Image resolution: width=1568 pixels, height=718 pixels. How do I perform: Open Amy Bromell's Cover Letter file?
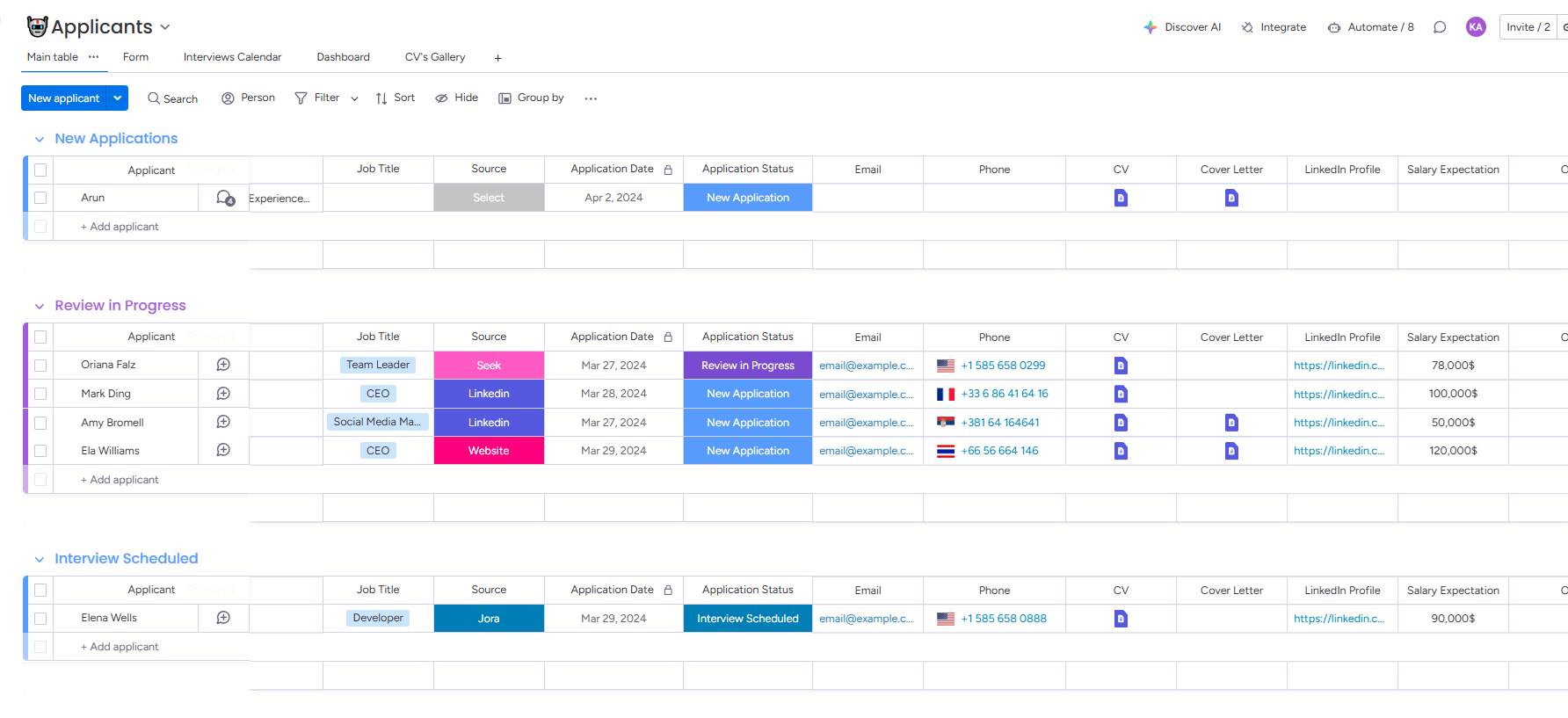click(1231, 423)
